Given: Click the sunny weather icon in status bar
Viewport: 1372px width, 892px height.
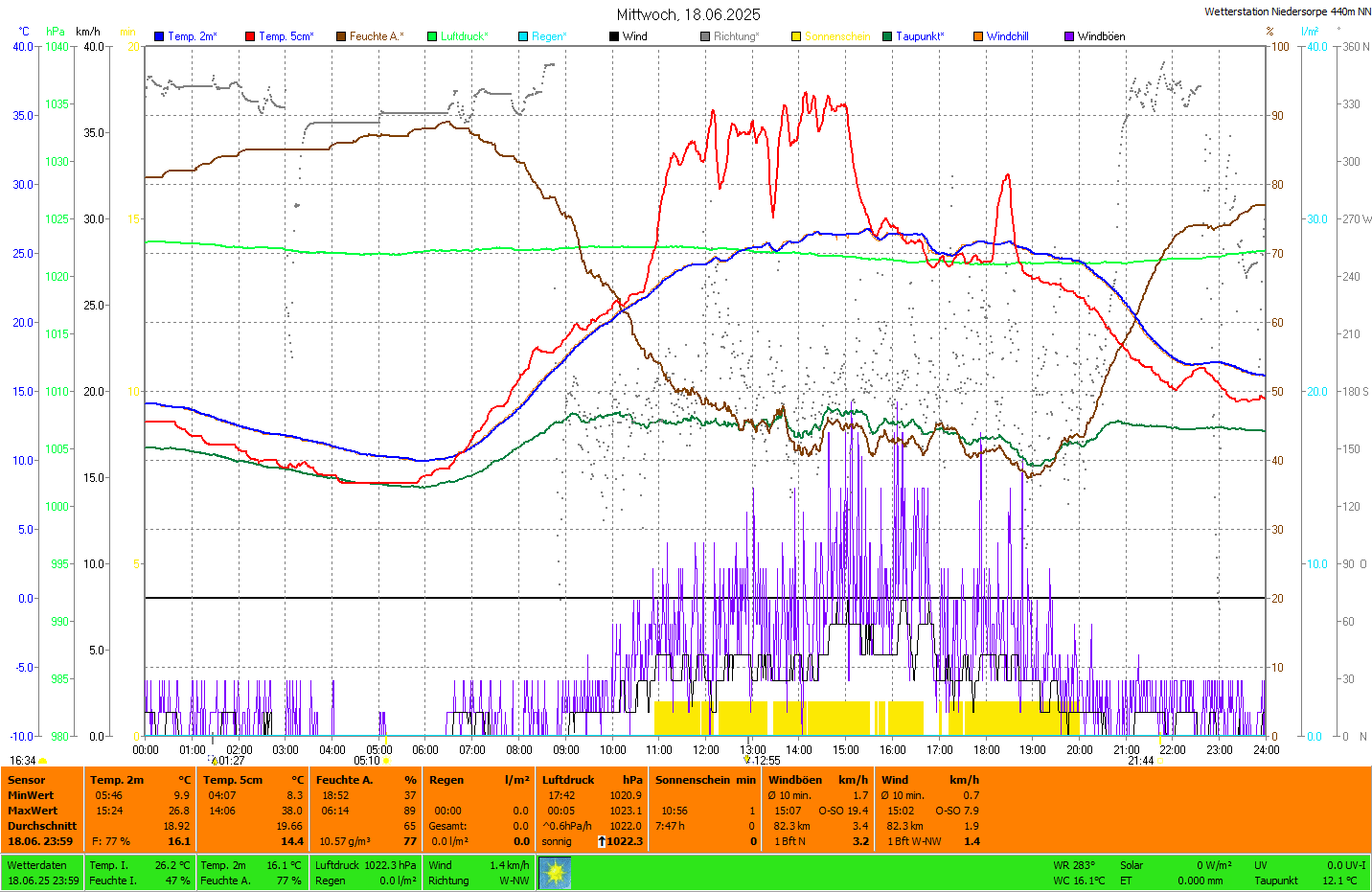Looking at the screenshot, I should [555, 873].
